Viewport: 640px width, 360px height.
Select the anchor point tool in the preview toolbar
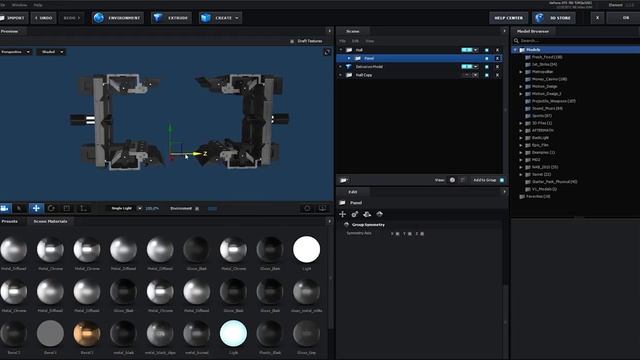point(83,208)
